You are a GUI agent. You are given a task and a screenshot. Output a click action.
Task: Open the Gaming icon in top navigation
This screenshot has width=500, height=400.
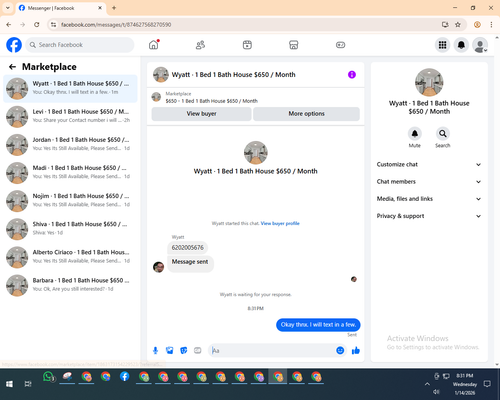coord(340,45)
